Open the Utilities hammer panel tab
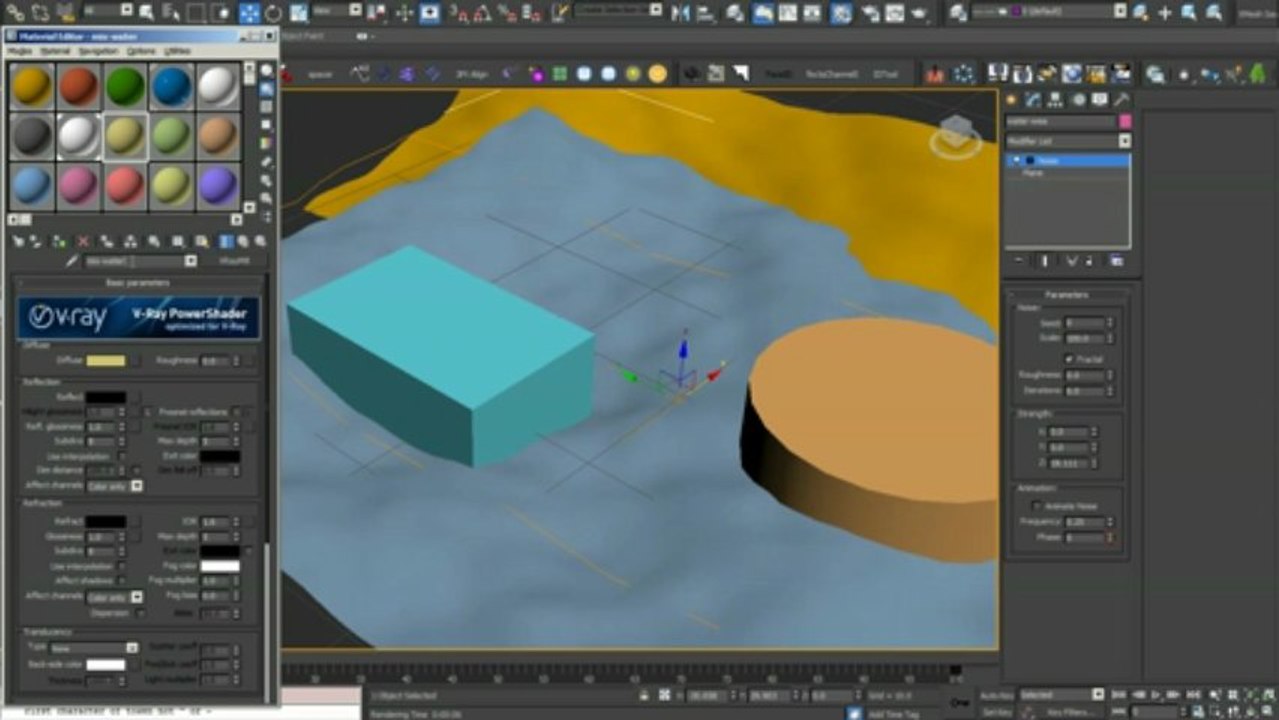Viewport: 1279px width, 720px height. click(x=1122, y=99)
